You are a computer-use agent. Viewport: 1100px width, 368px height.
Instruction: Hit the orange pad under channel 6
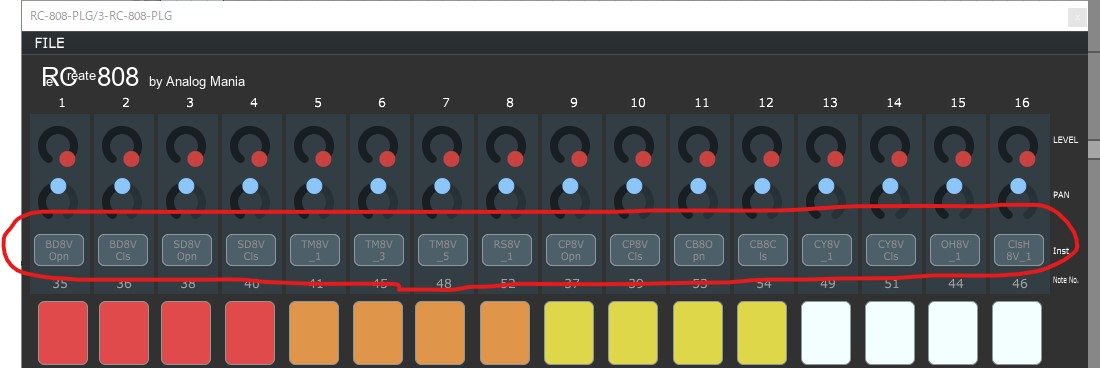(377, 334)
